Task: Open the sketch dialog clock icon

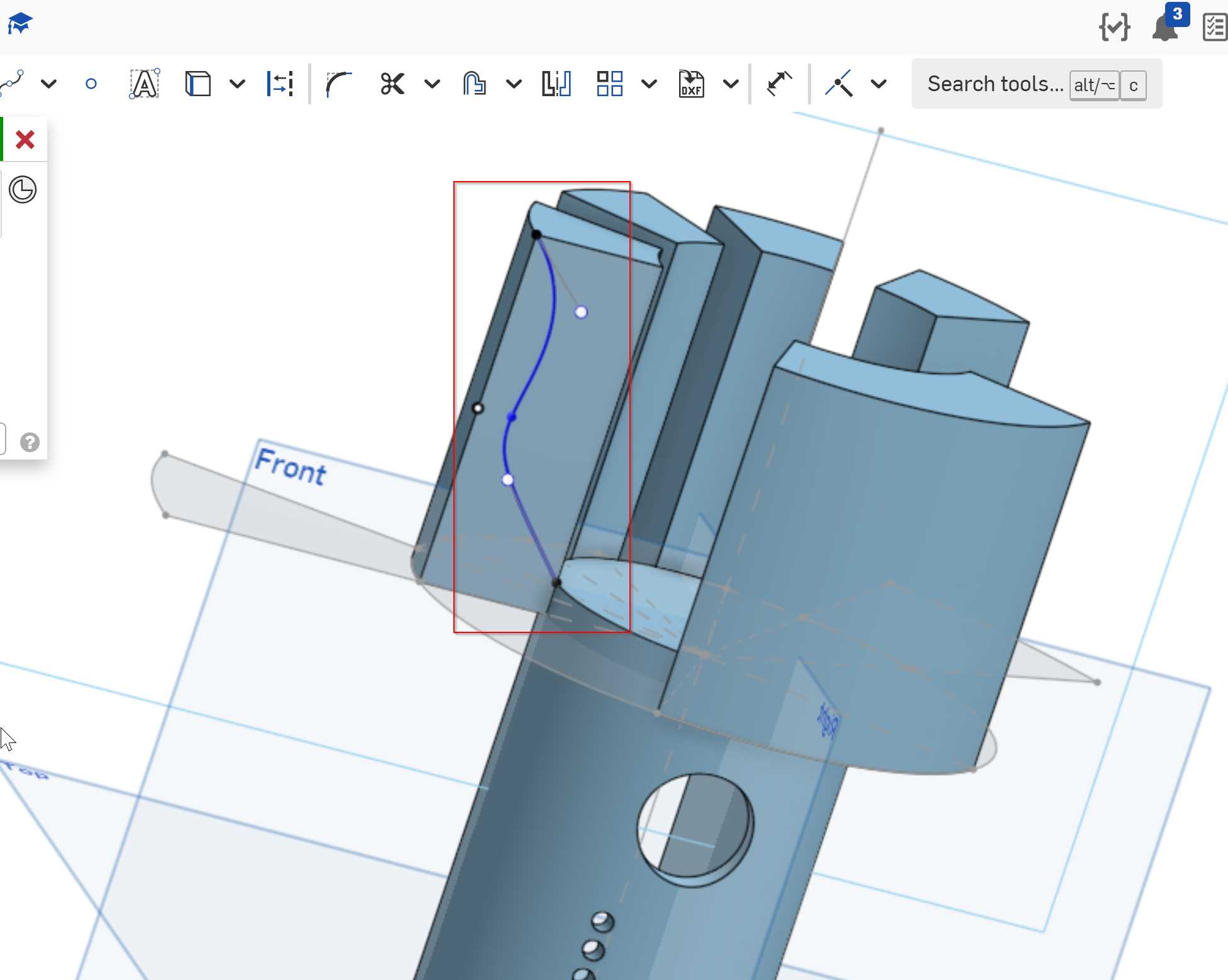Action: click(x=23, y=189)
